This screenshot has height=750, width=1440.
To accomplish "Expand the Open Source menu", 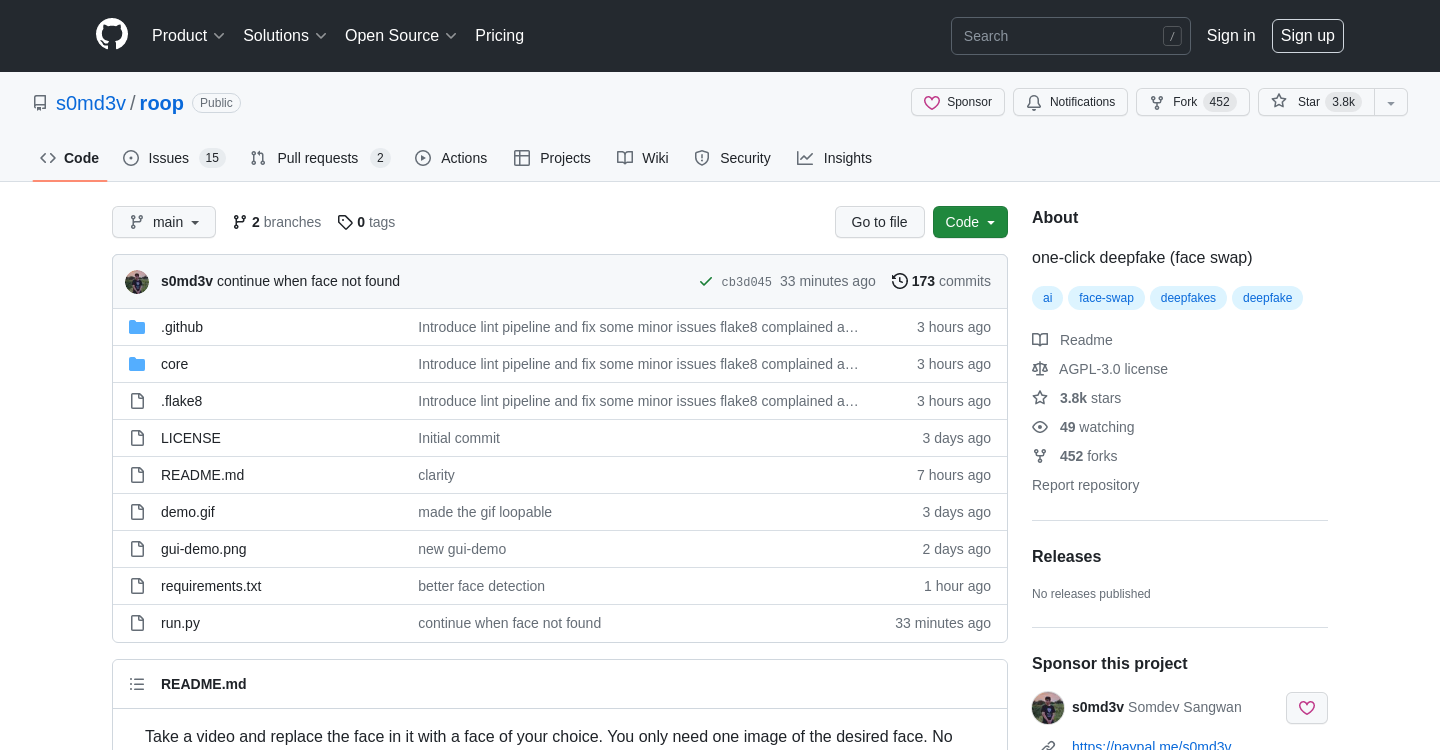I will pyautogui.click(x=401, y=36).
